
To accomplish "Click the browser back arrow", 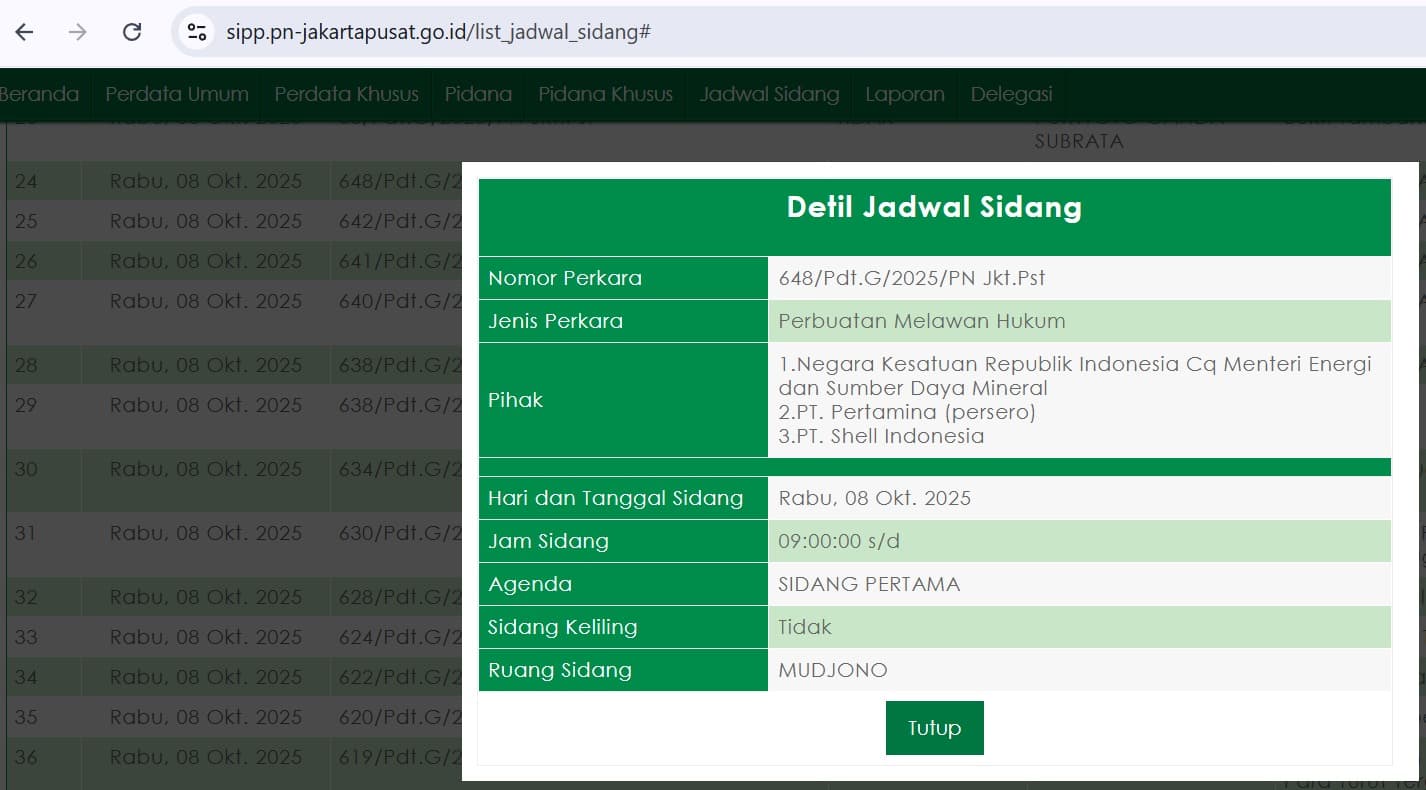I will tap(23, 31).
